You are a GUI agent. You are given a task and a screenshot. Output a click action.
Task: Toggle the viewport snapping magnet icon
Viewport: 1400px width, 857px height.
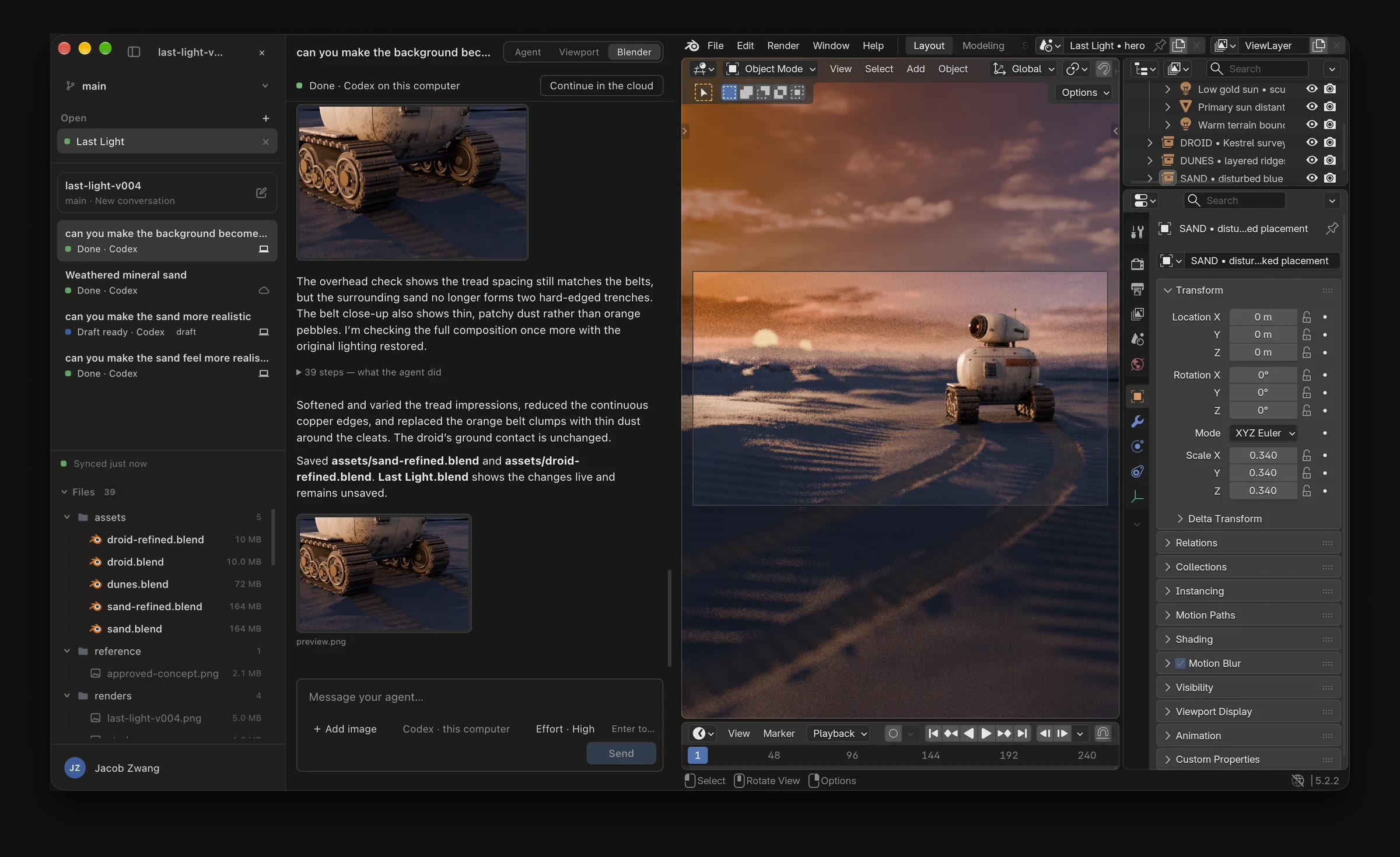[1103, 69]
